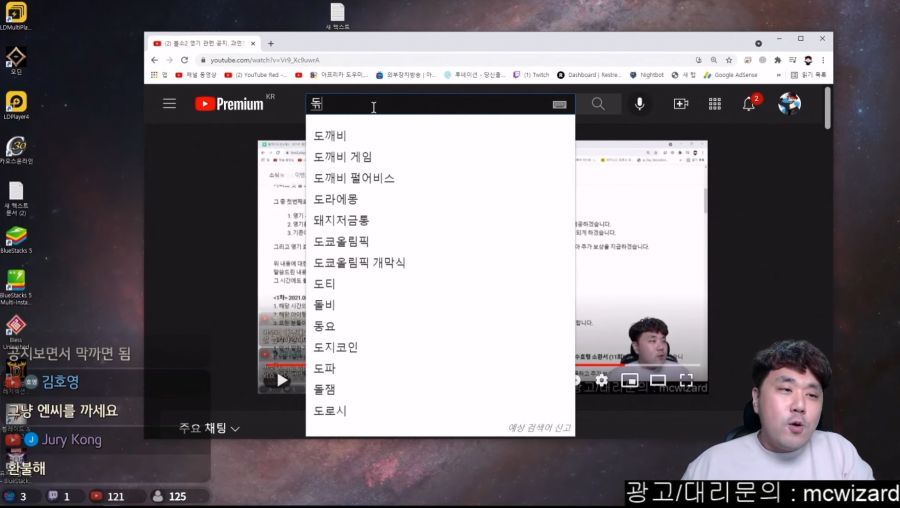The image size is (900, 508).
Task: Click the Chrome address bar URL
Action: [265, 60]
